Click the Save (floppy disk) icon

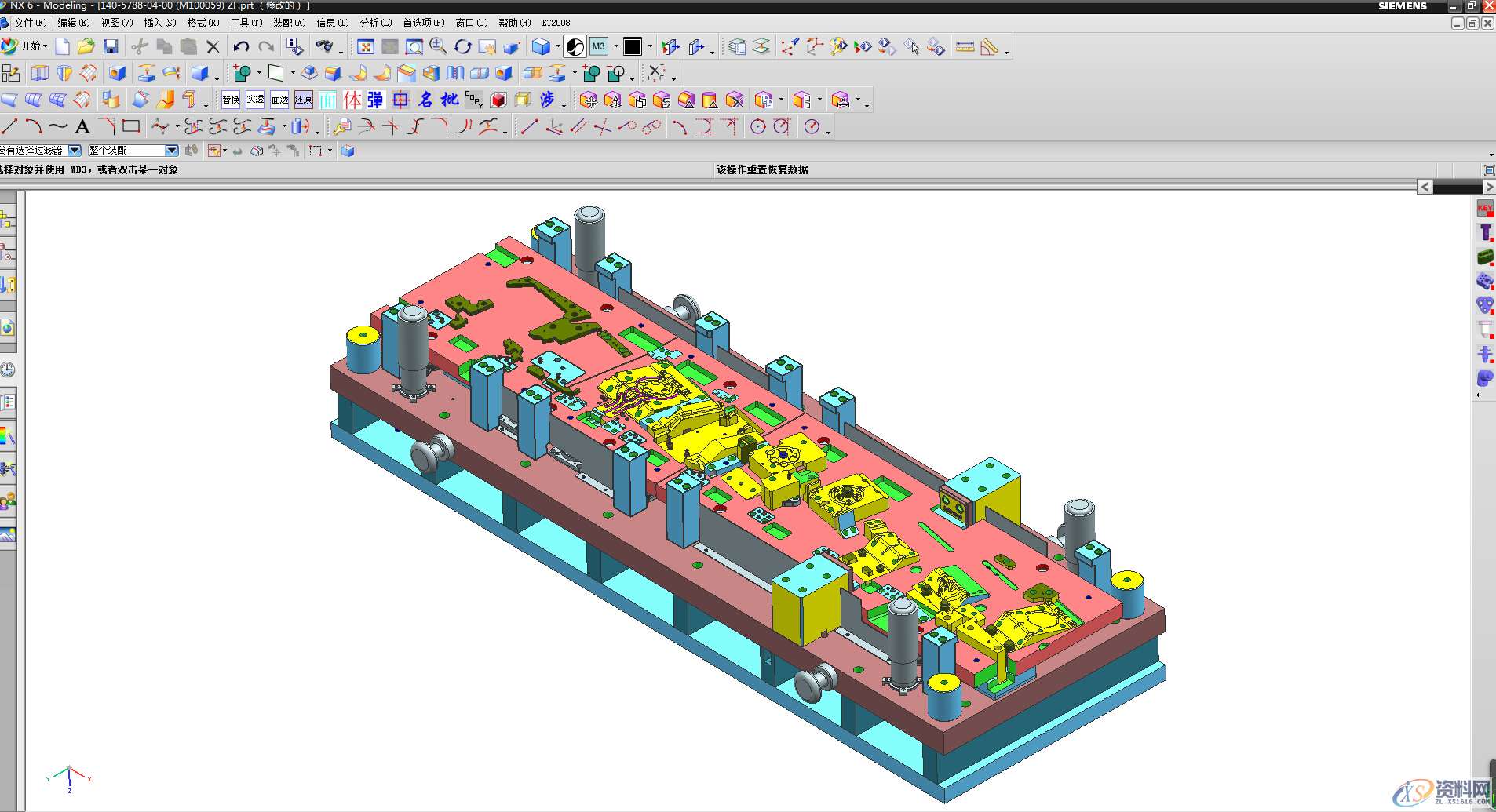[x=111, y=47]
